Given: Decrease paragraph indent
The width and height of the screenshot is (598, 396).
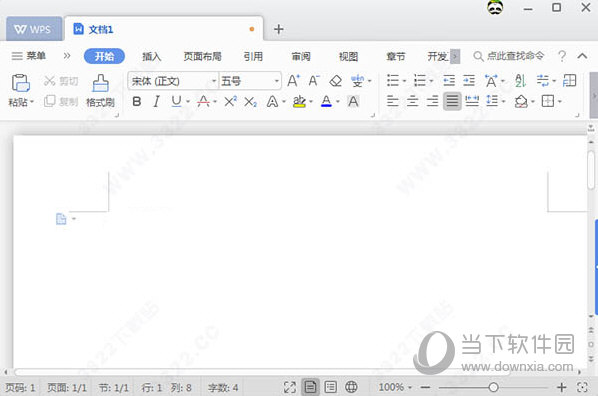Looking at the screenshot, I should [x=449, y=80].
